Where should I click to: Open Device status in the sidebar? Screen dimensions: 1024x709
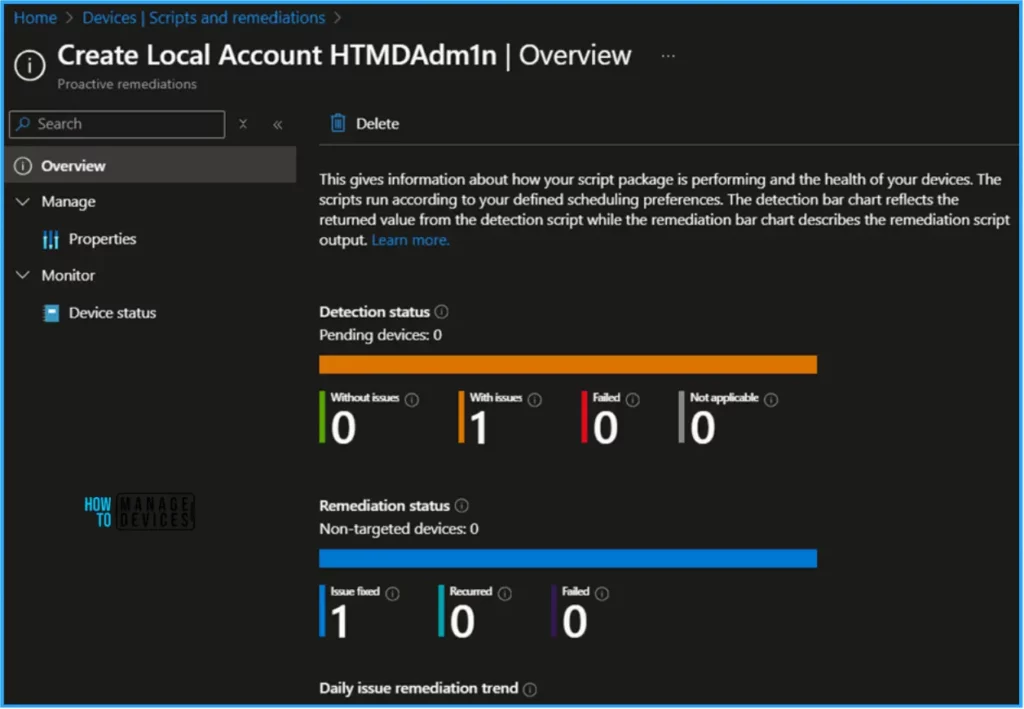[112, 313]
